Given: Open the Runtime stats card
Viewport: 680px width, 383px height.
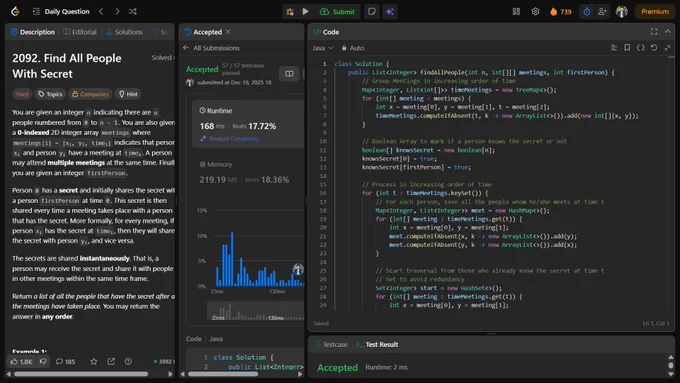Looking at the screenshot, I should [248, 124].
